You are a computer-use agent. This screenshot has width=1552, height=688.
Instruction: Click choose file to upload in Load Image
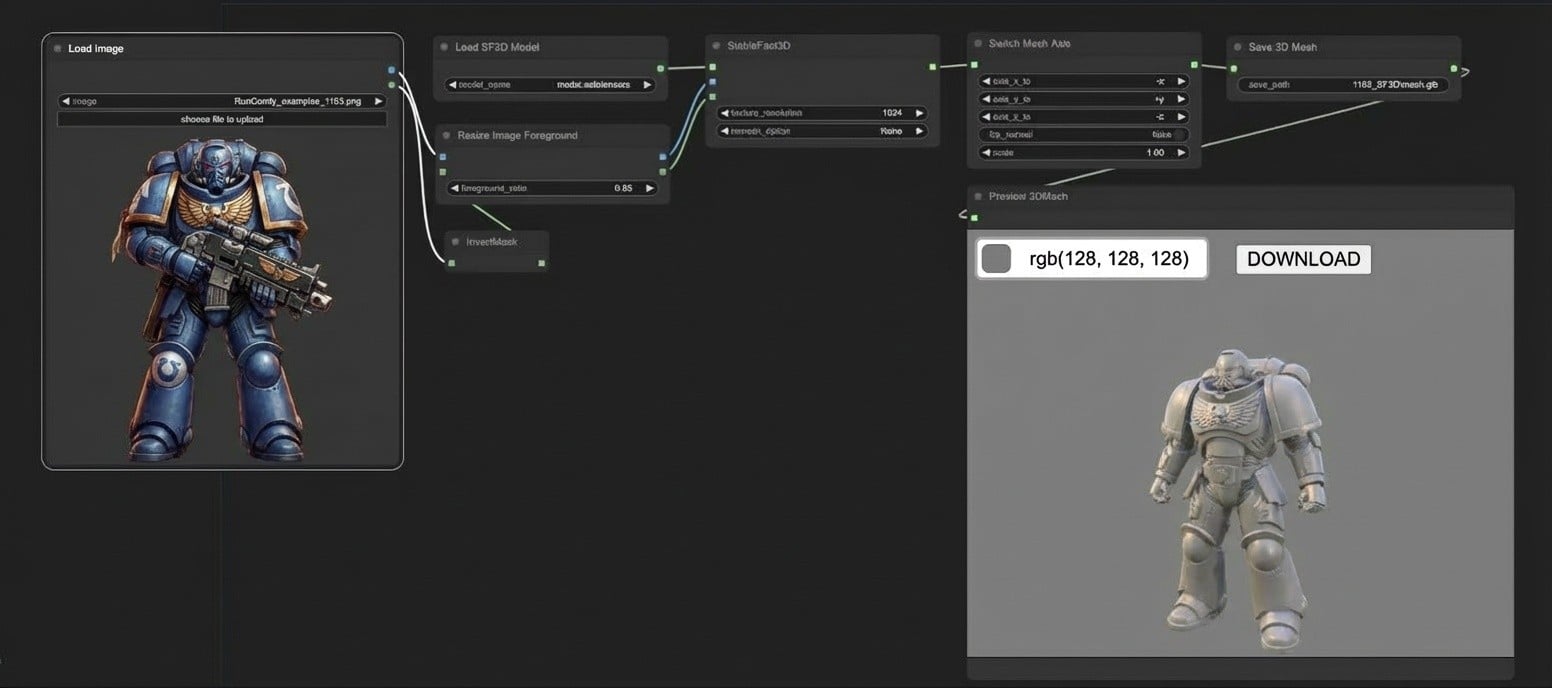click(x=221, y=119)
